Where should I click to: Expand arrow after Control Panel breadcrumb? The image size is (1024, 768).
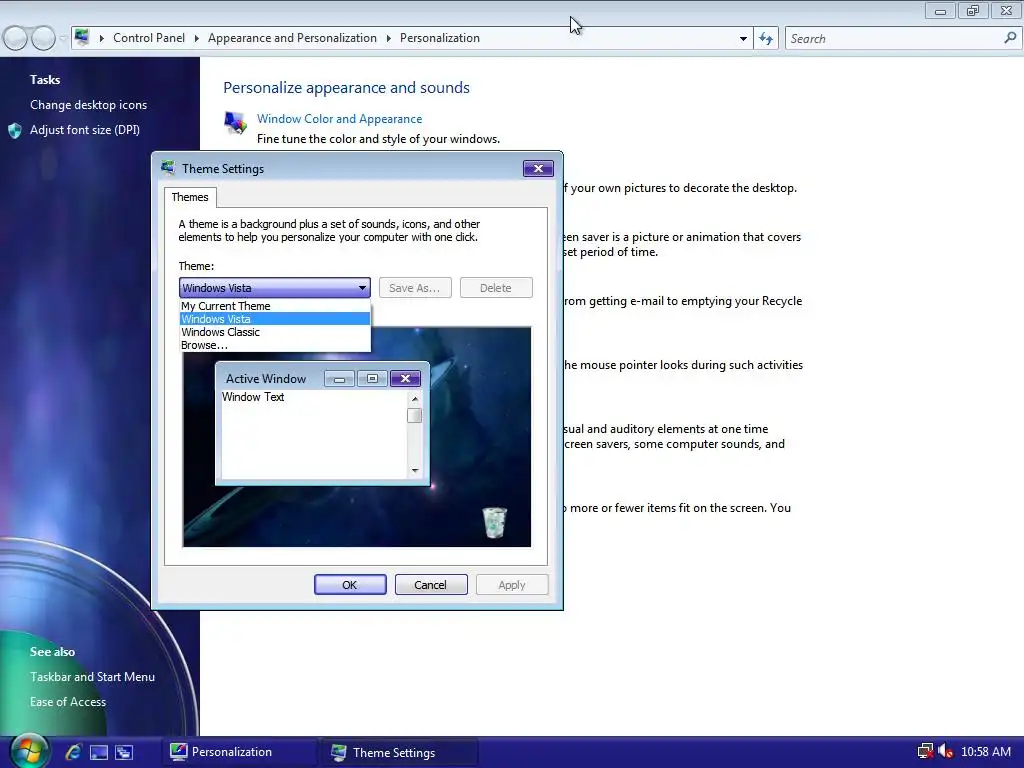click(x=196, y=39)
